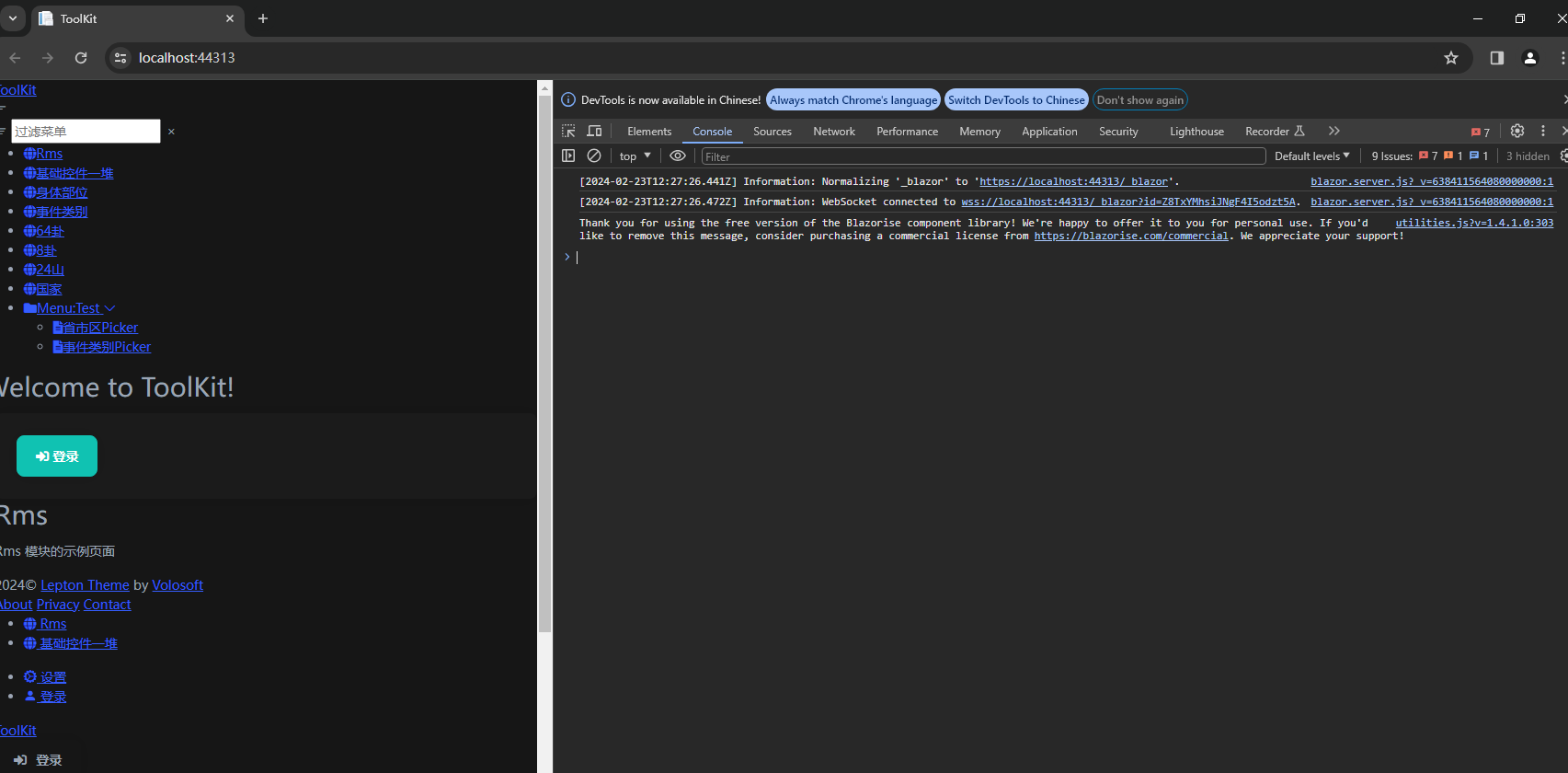Reload the page in browser toolbar

(81, 58)
